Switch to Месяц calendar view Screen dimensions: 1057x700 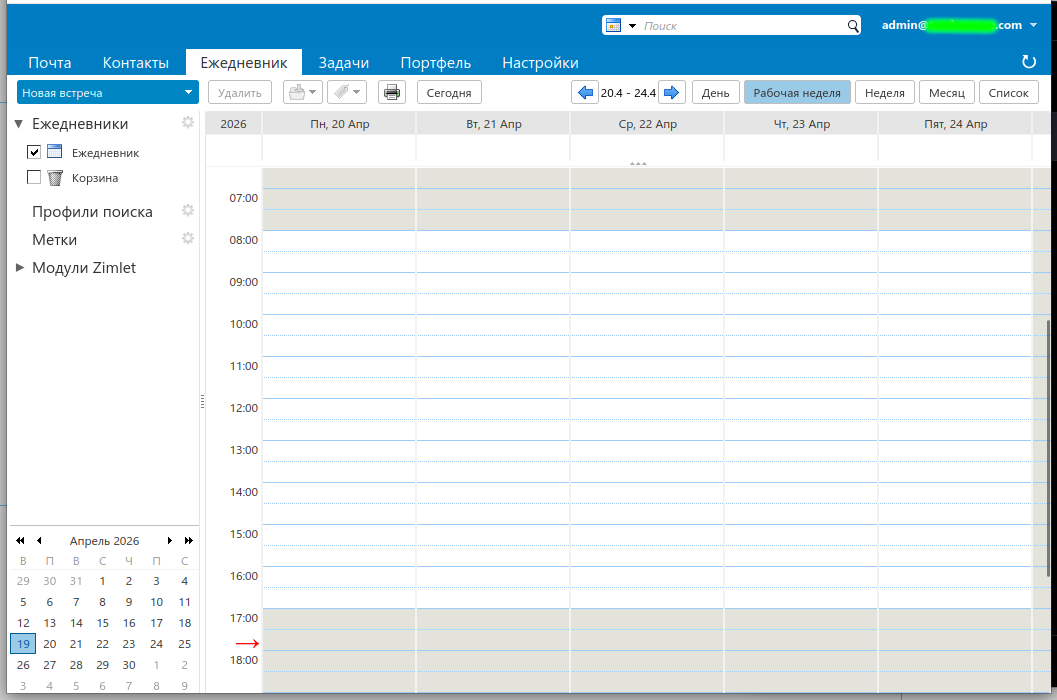pyautogui.click(x=946, y=93)
